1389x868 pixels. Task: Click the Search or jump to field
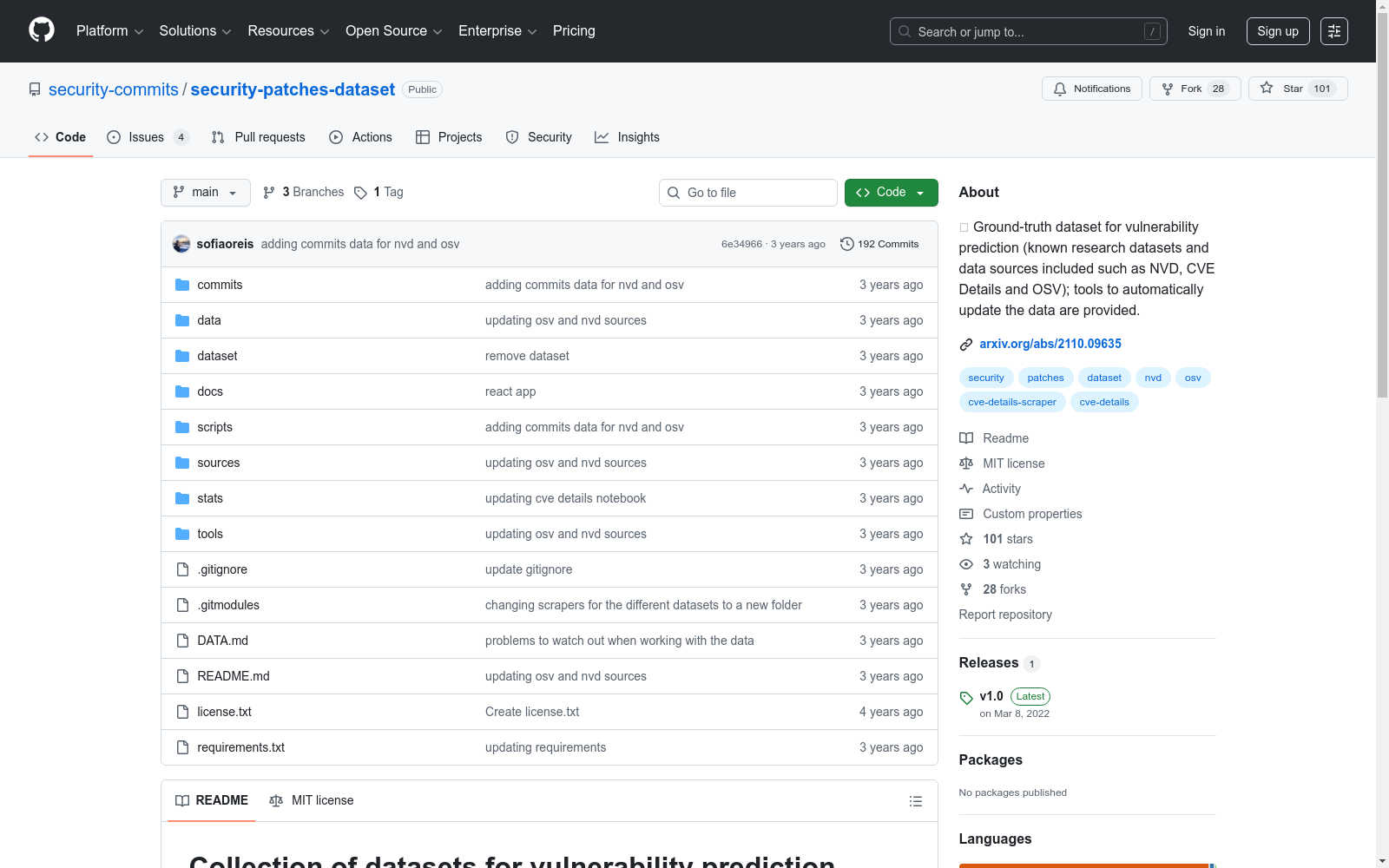coord(1029,31)
